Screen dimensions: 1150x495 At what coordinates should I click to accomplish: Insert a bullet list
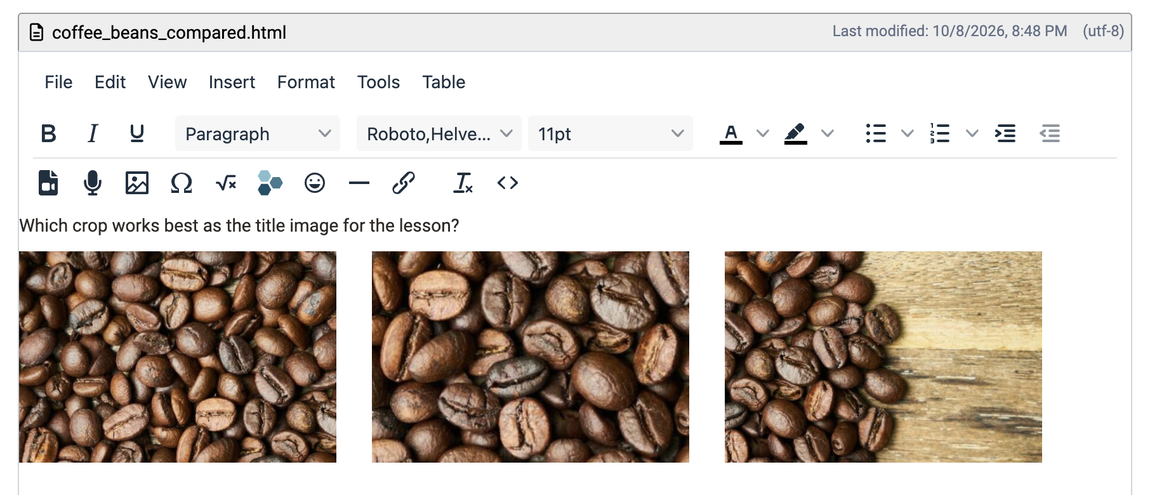click(x=876, y=133)
